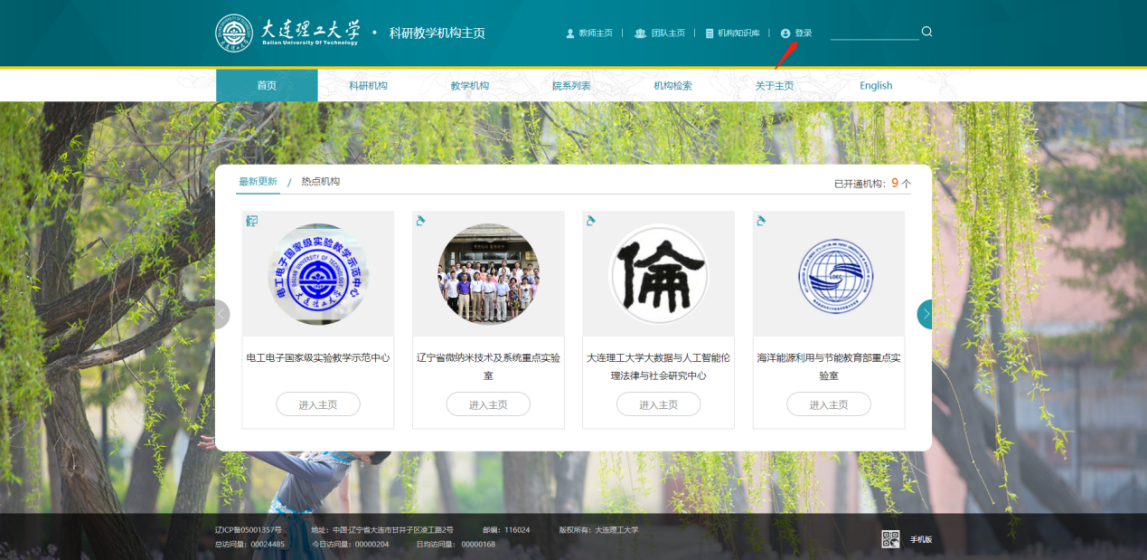Click the 日均访问量 counter in footer
Image resolution: width=1147 pixels, height=560 pixels.
coord(455,544)
